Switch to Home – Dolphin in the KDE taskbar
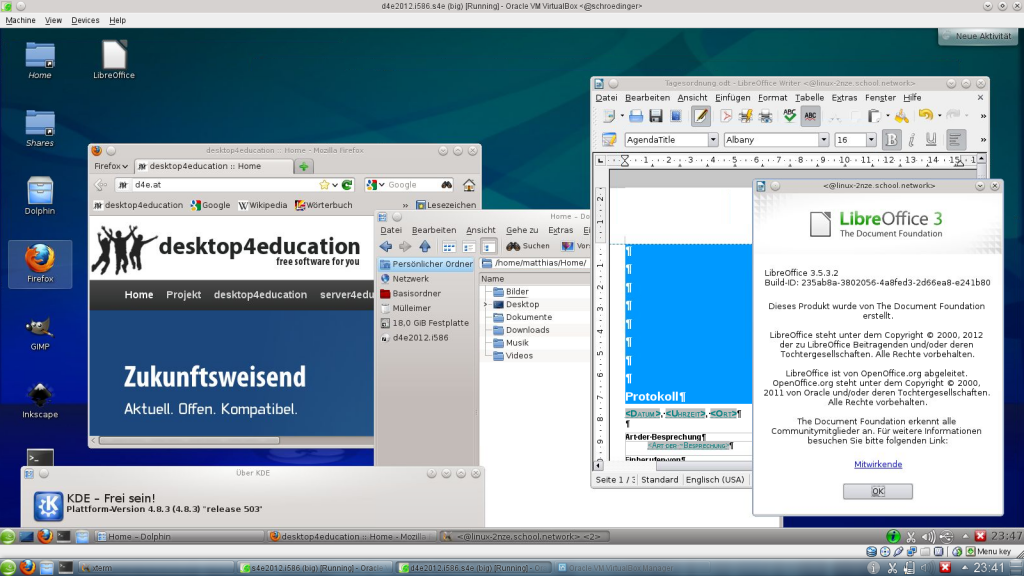Screen dimensions: 1024x576 pos(178,537)
